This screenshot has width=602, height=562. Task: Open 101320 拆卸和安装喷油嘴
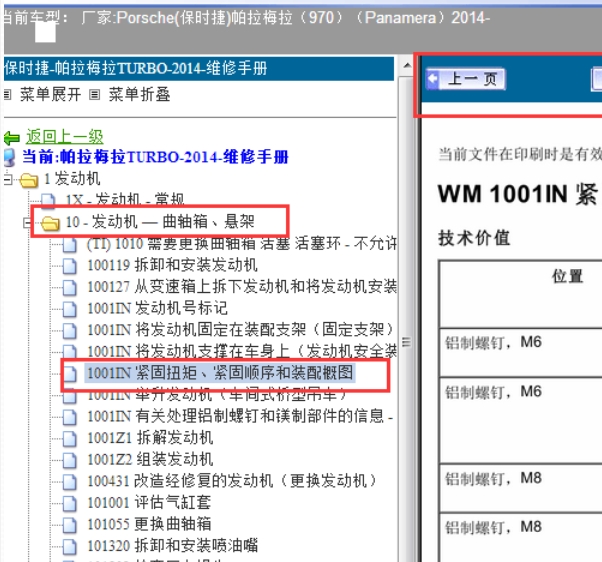click(x=173, y=545)
